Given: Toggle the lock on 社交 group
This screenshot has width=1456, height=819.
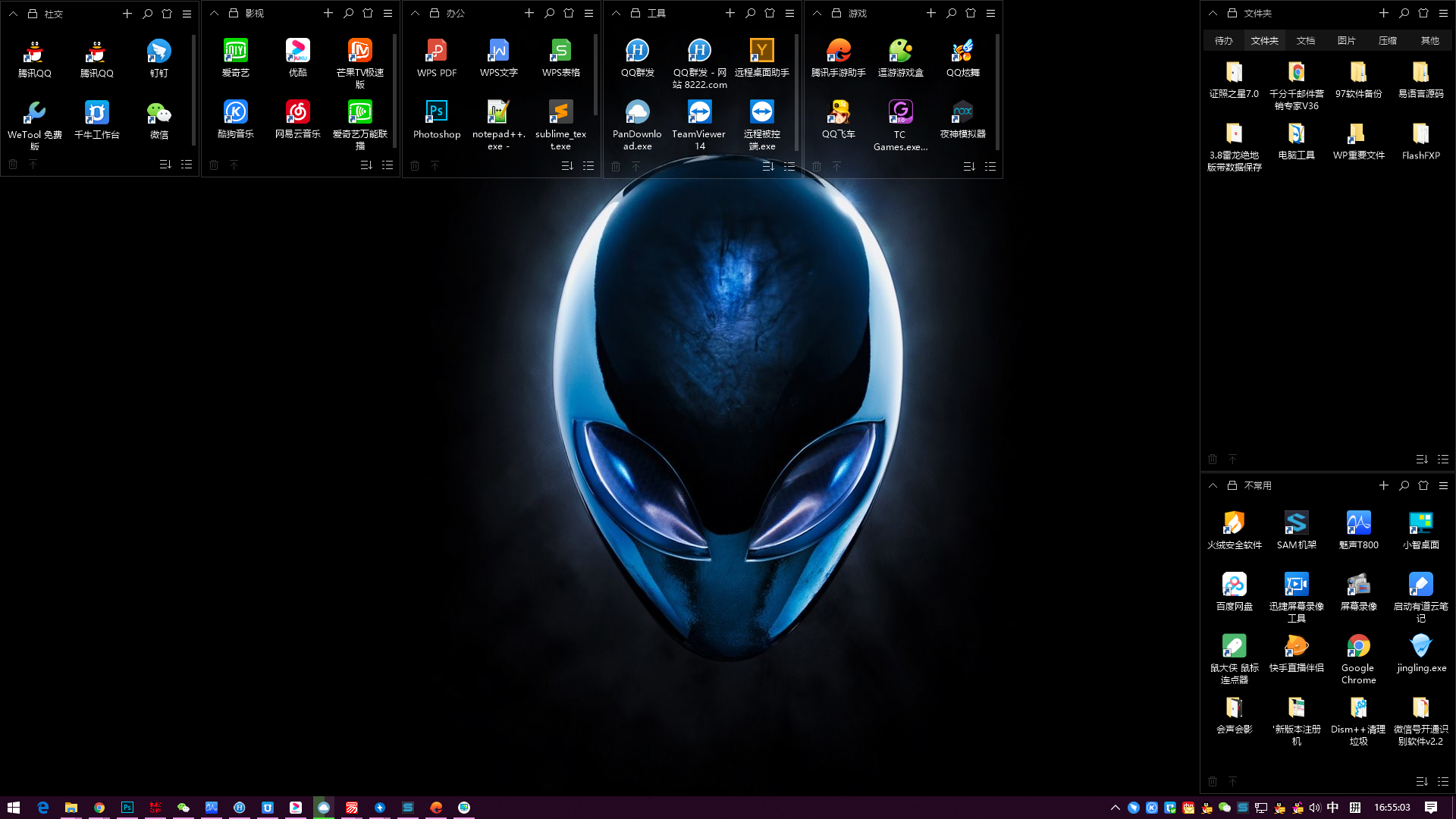Looking at the screenshot, I should pyautogui.click(x=33, y=14).
